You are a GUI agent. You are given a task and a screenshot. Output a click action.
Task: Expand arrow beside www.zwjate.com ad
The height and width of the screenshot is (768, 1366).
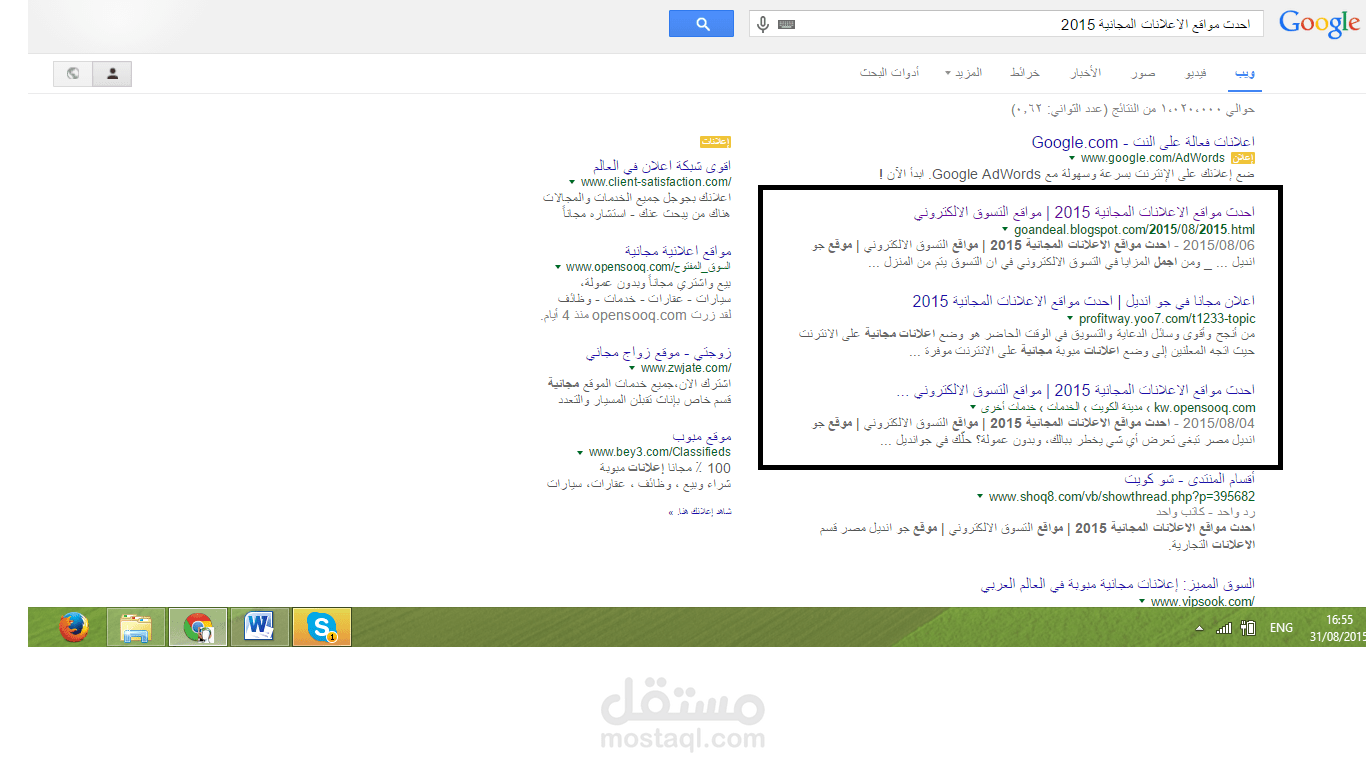(632, 368)
